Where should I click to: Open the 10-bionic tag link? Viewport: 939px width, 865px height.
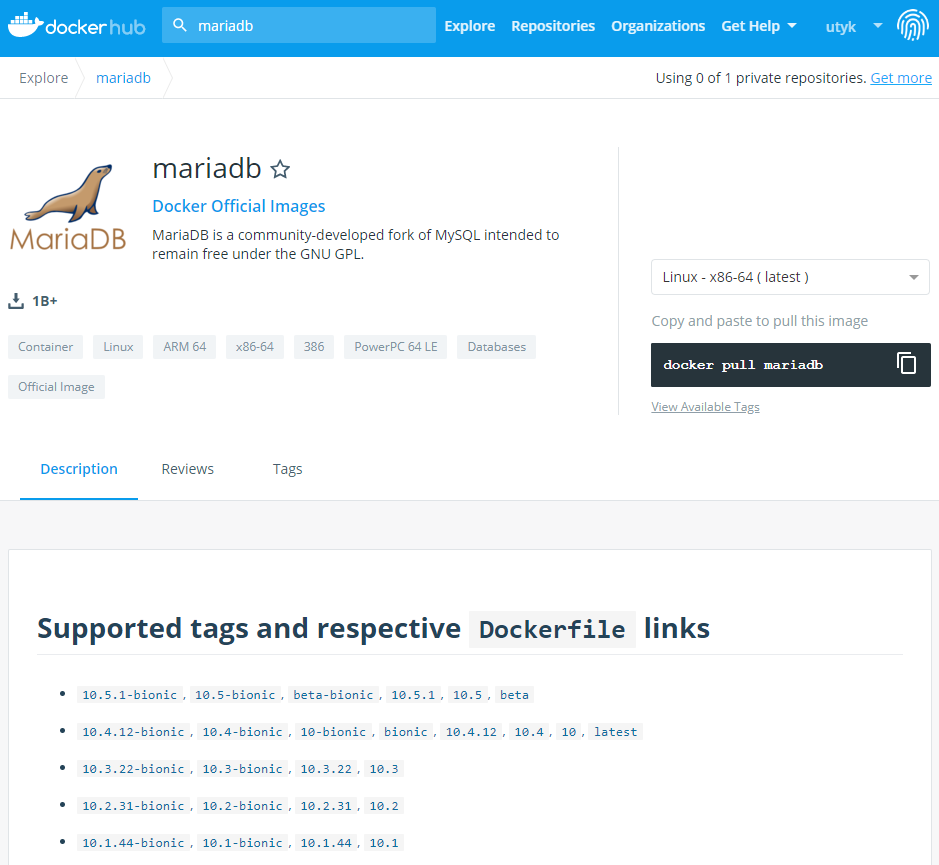point(333,732)
